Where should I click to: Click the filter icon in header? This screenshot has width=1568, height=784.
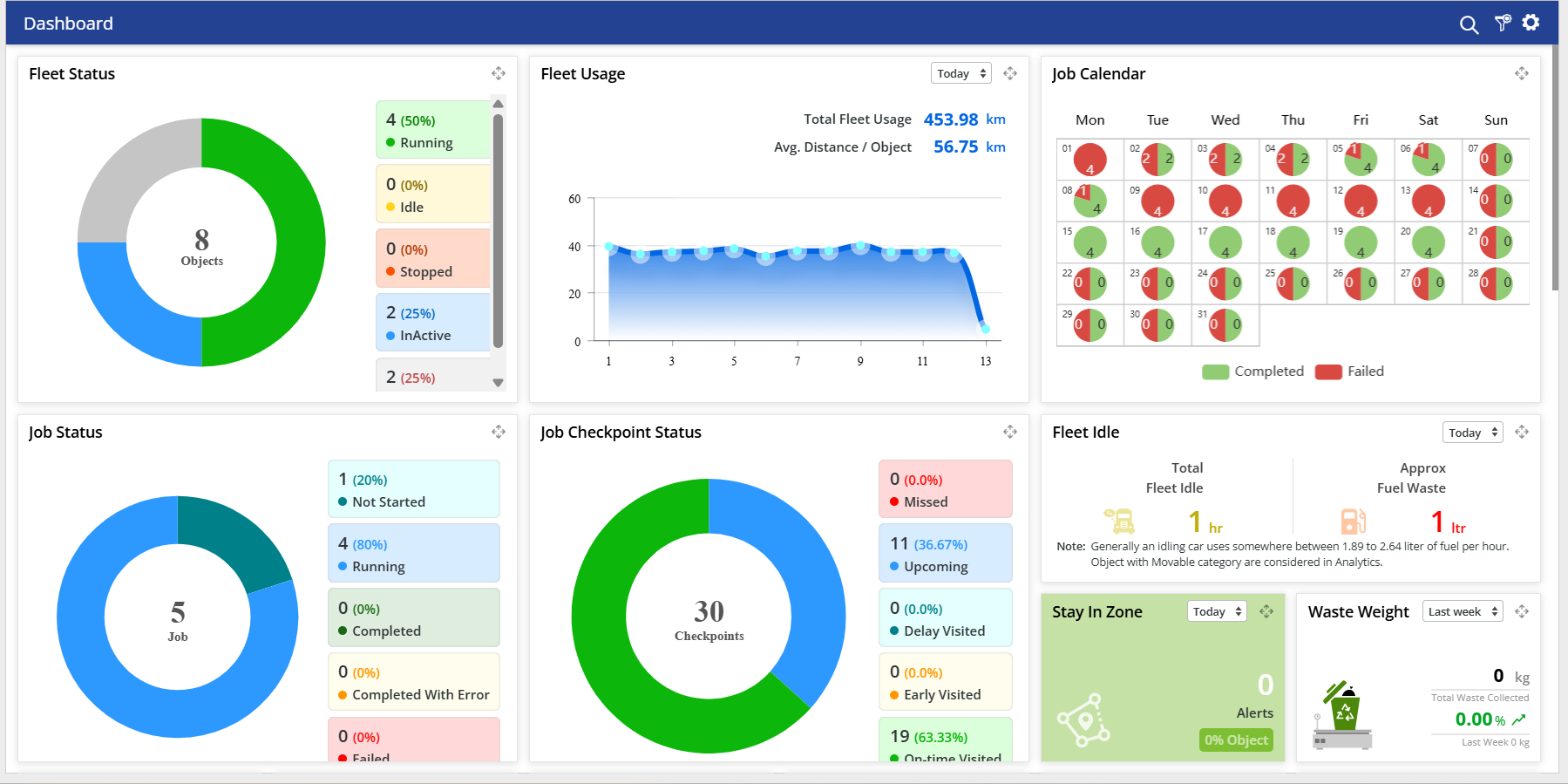click(1503, 24)
